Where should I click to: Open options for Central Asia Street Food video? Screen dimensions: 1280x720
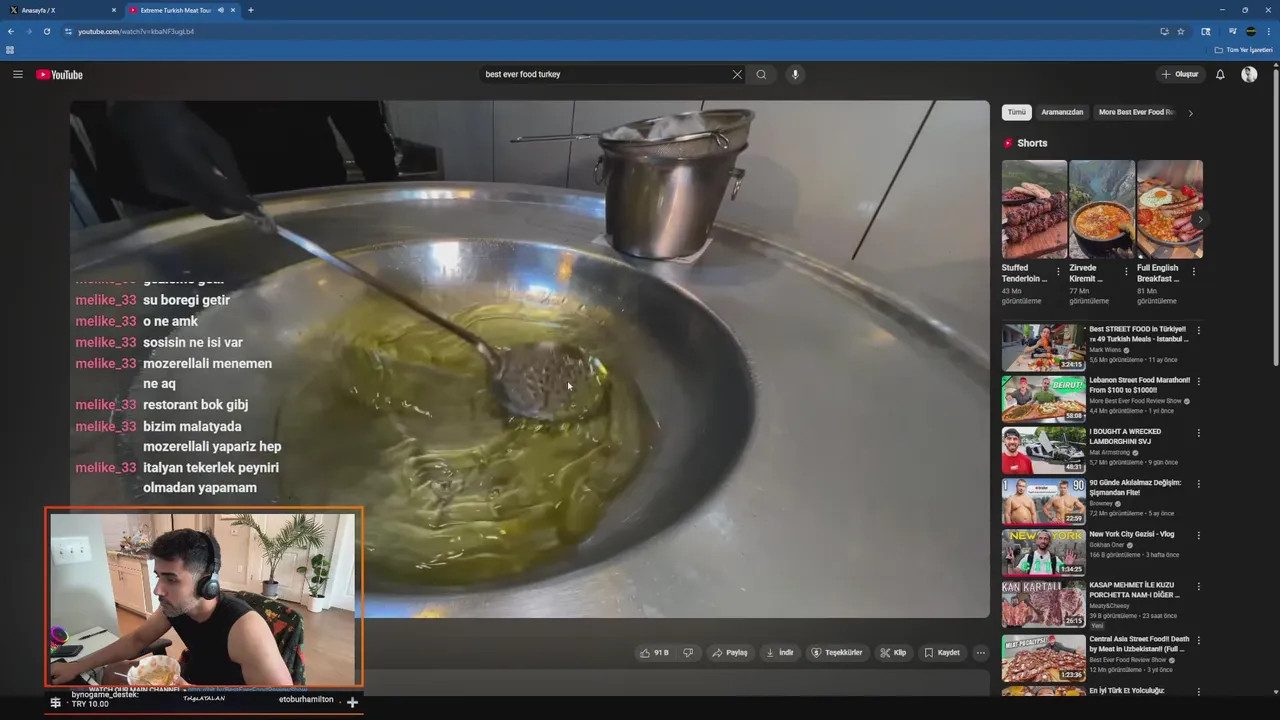click(1199, 640)
